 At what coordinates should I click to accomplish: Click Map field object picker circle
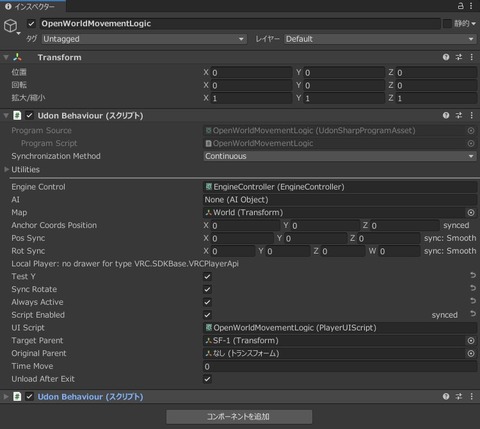tap(471, 213)
